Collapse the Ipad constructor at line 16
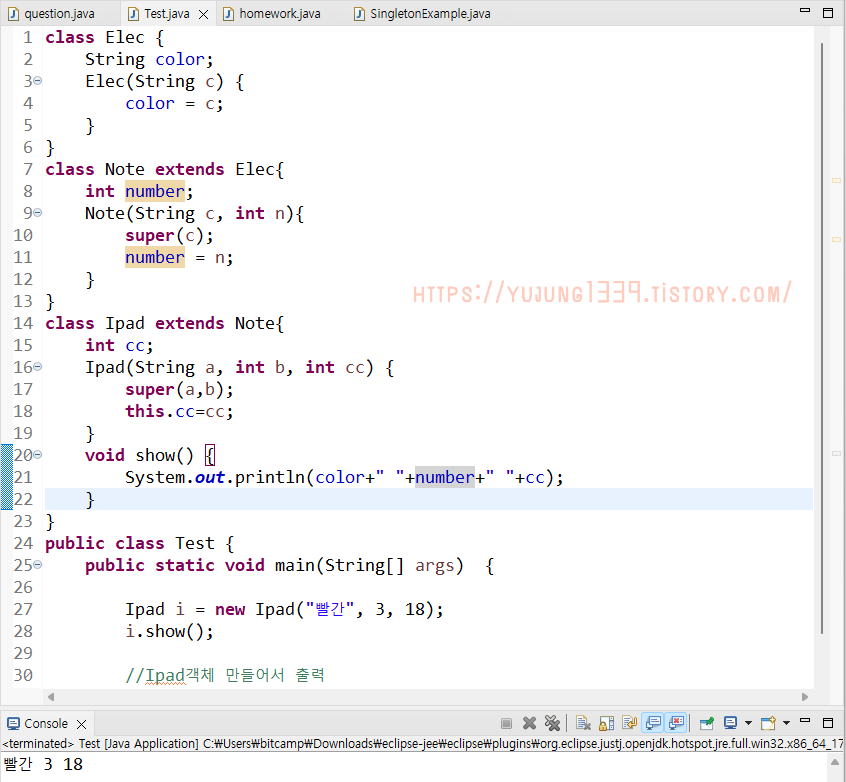Image resolution: width=846 pixels, height=782 pixels. (x=37, y=367)
